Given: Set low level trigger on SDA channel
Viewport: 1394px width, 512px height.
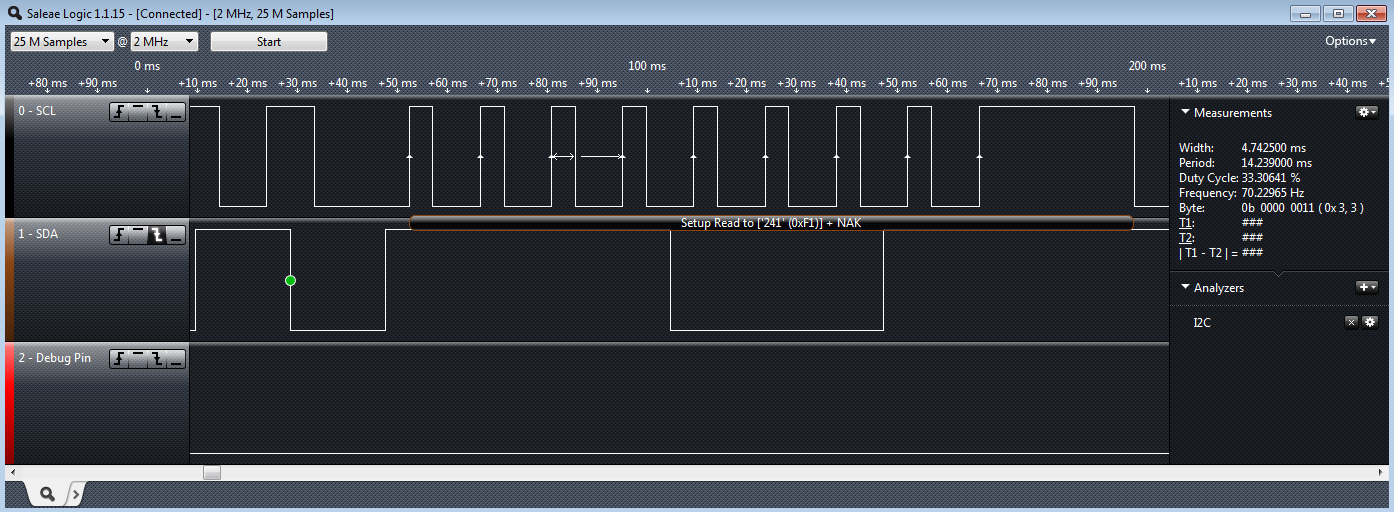Looking at the screenshot, I should (x=176, y=235).
